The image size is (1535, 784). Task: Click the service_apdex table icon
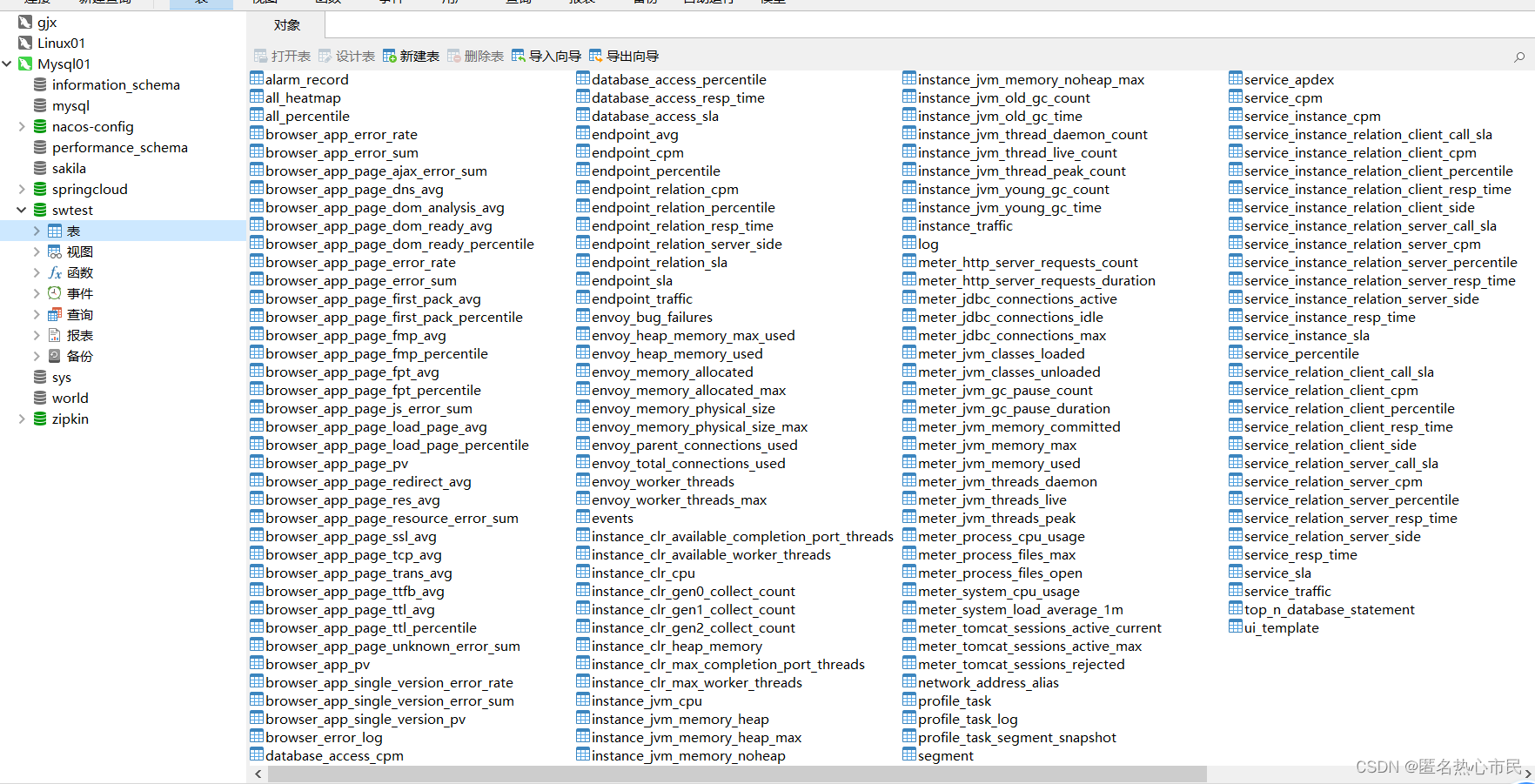click(1236, 78)
